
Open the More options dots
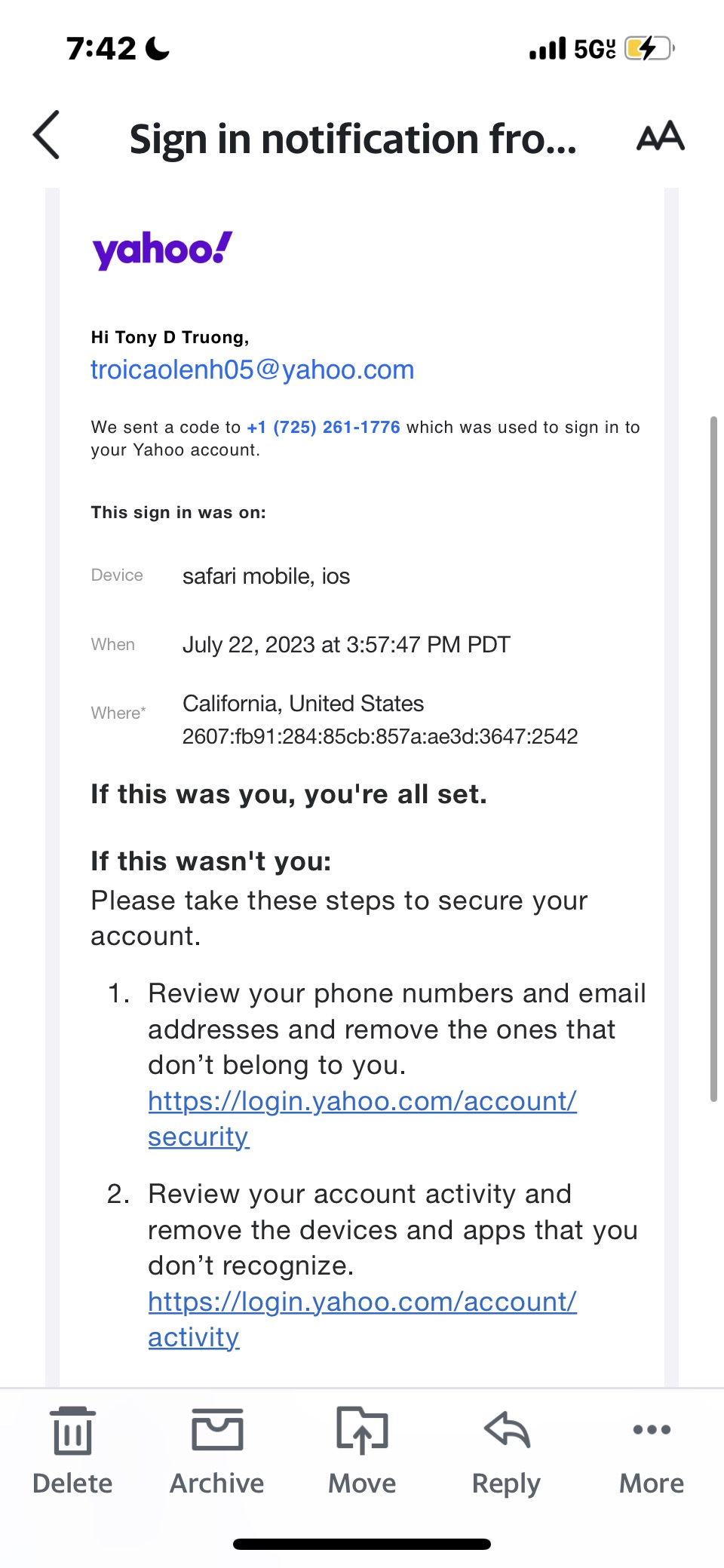(652, 1430)
